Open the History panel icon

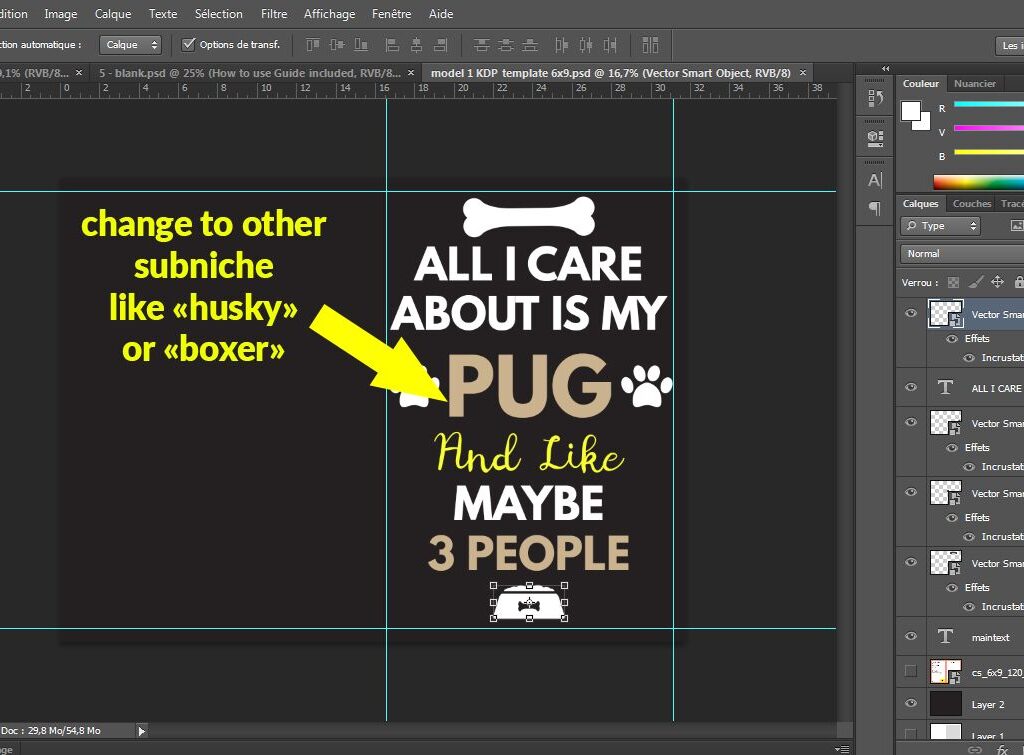click(875, 98)
